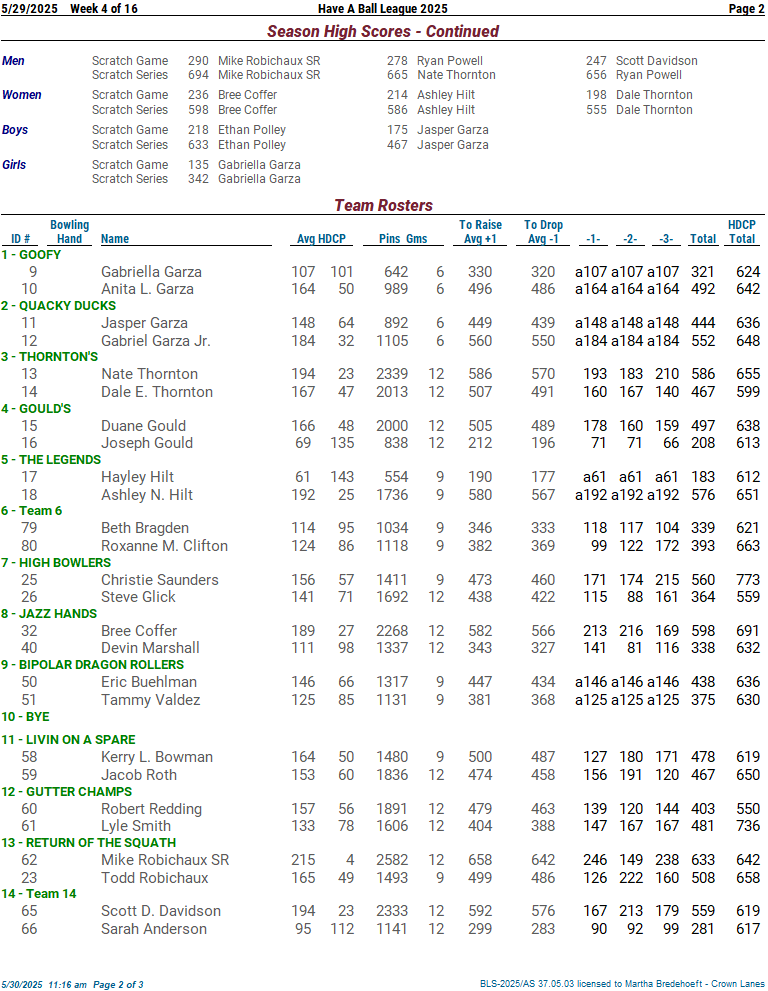Screen dimensions: 768x991
Task: Select the "13 - RETURN OF THE SQUATH" heading
Action: coord(74,843)
